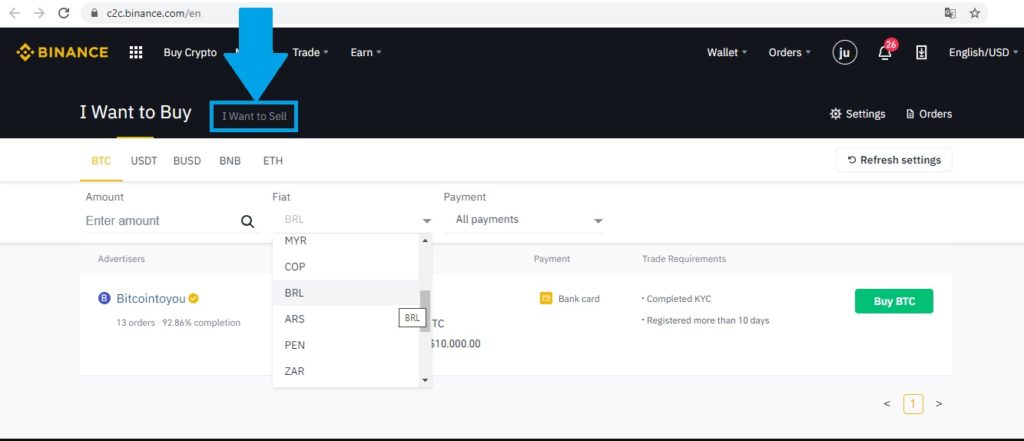Select MYR in the fiat list
Image resolution: width=1024 pixels, height=441 pixels.
pos(345,241)
